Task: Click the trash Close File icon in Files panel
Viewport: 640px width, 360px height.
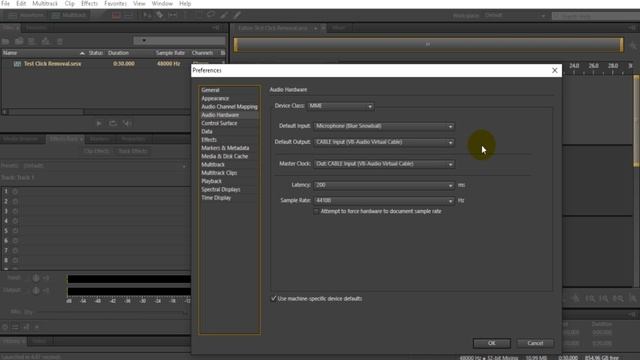Action: [x=60, y=41]
